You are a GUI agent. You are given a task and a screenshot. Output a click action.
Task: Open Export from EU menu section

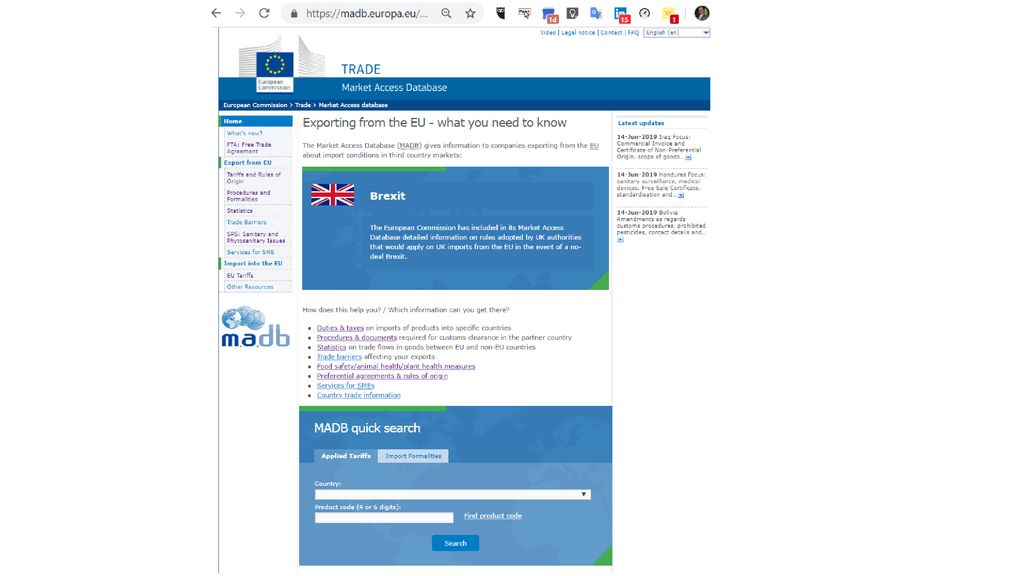[248, 163]
